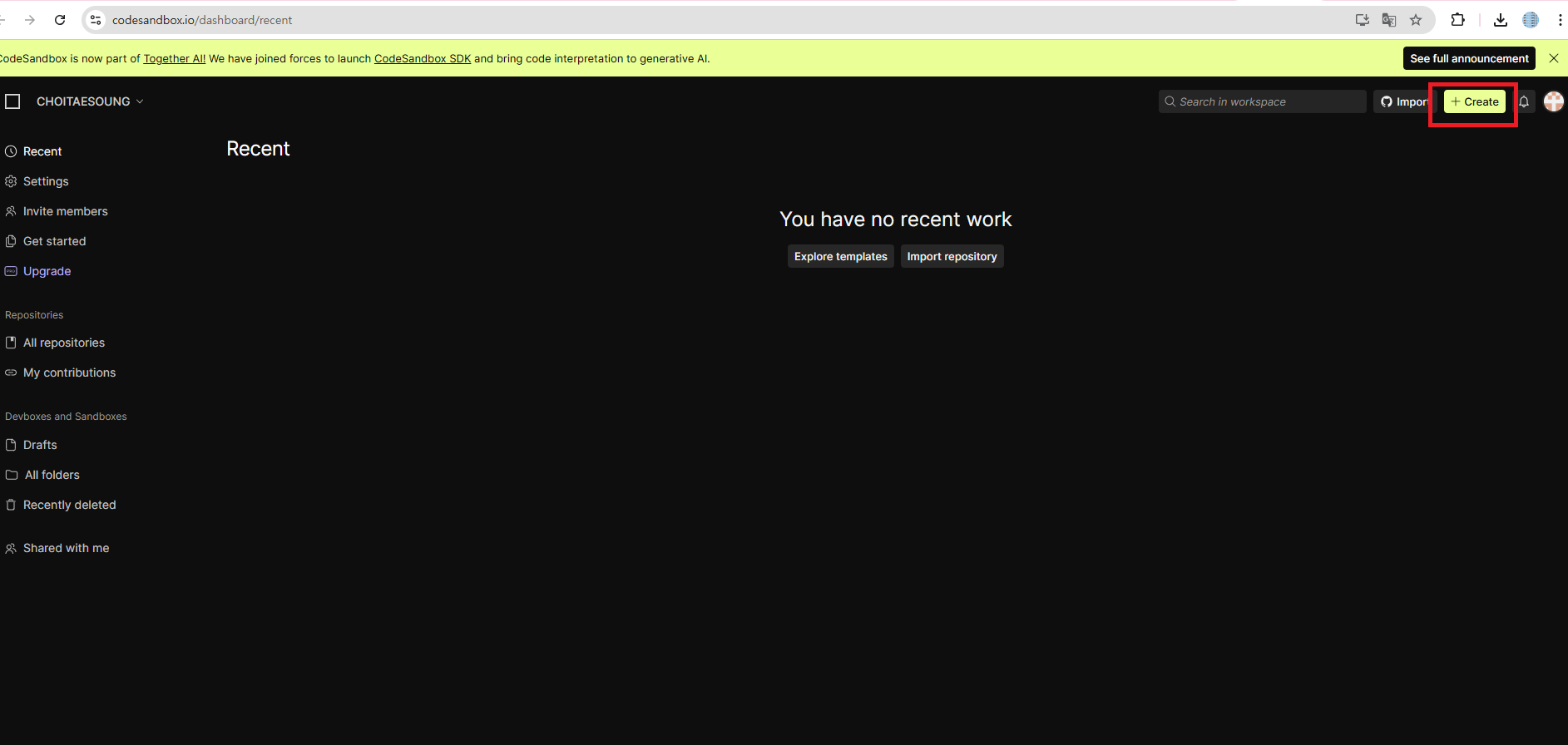Screen dimensions: 1568x745
Task: Click the GitHub Import button
Action: (x=1403, y=101)
